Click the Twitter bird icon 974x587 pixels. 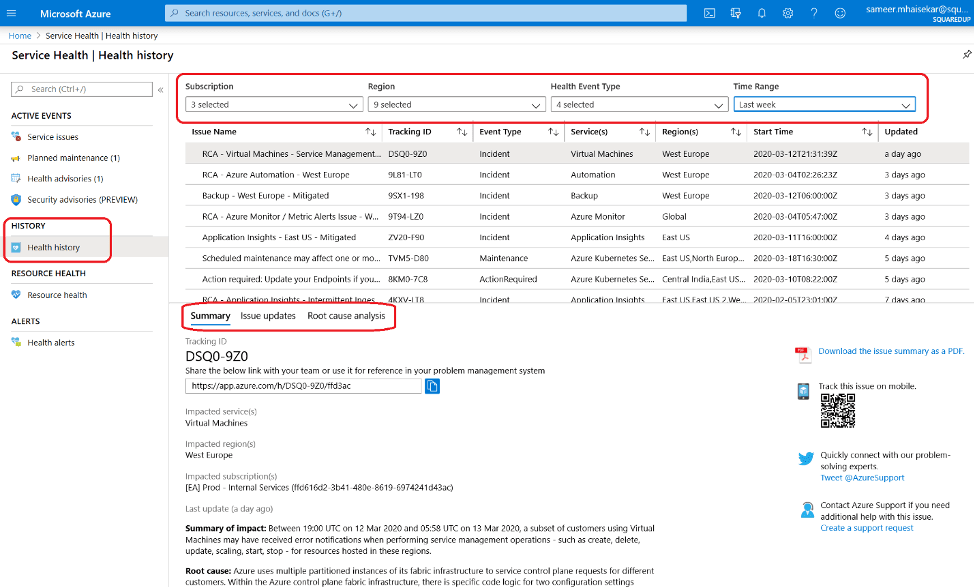(x=806, y=458)
